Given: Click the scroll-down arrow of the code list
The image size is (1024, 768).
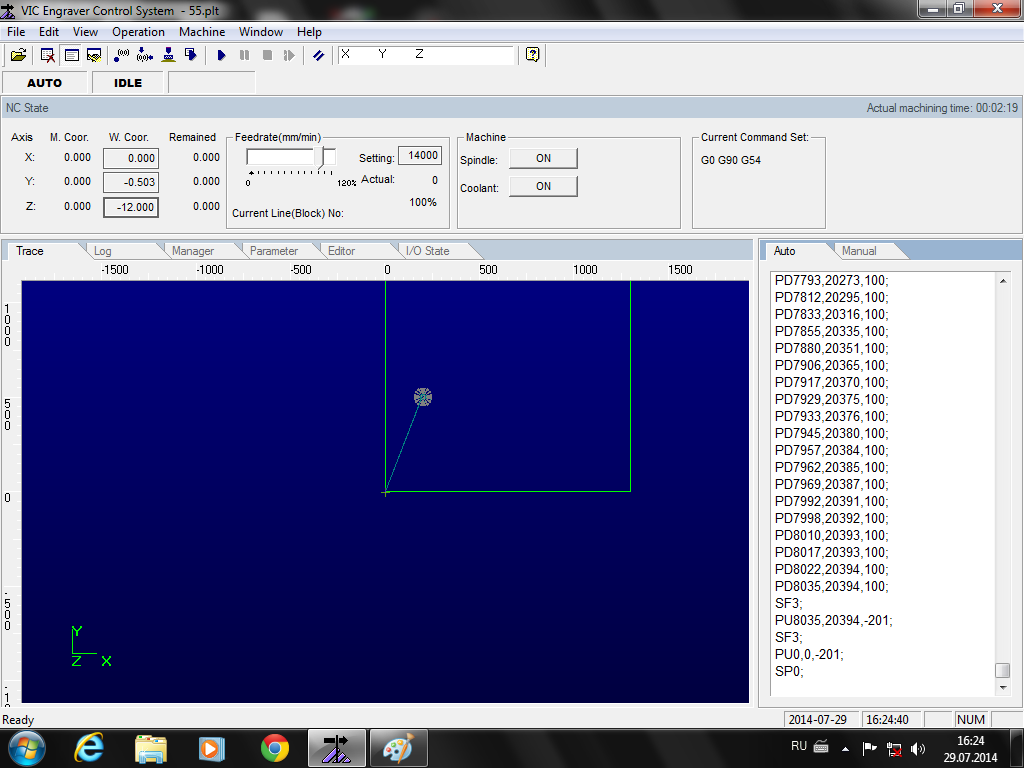Looking at the screenshot, I should (1003, 688).
